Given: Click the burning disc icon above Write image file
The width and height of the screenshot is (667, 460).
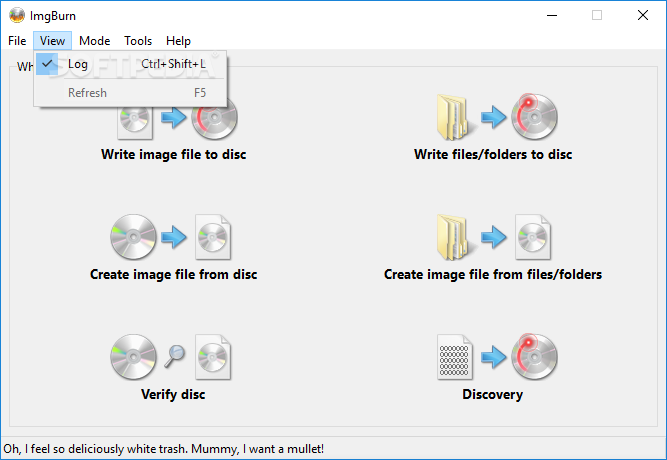Looking at the screenshot, I should (214, 120).
